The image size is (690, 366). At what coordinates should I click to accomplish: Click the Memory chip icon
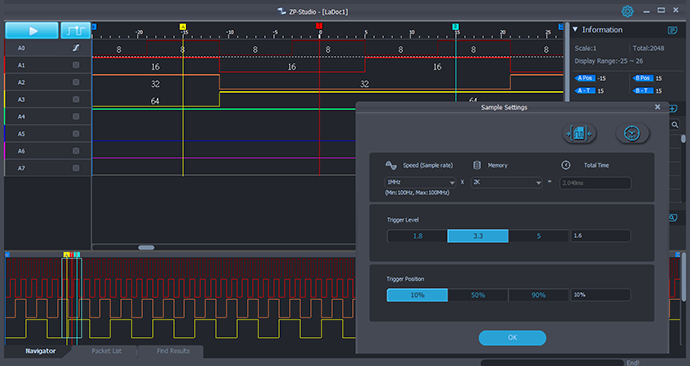(477, 165)
